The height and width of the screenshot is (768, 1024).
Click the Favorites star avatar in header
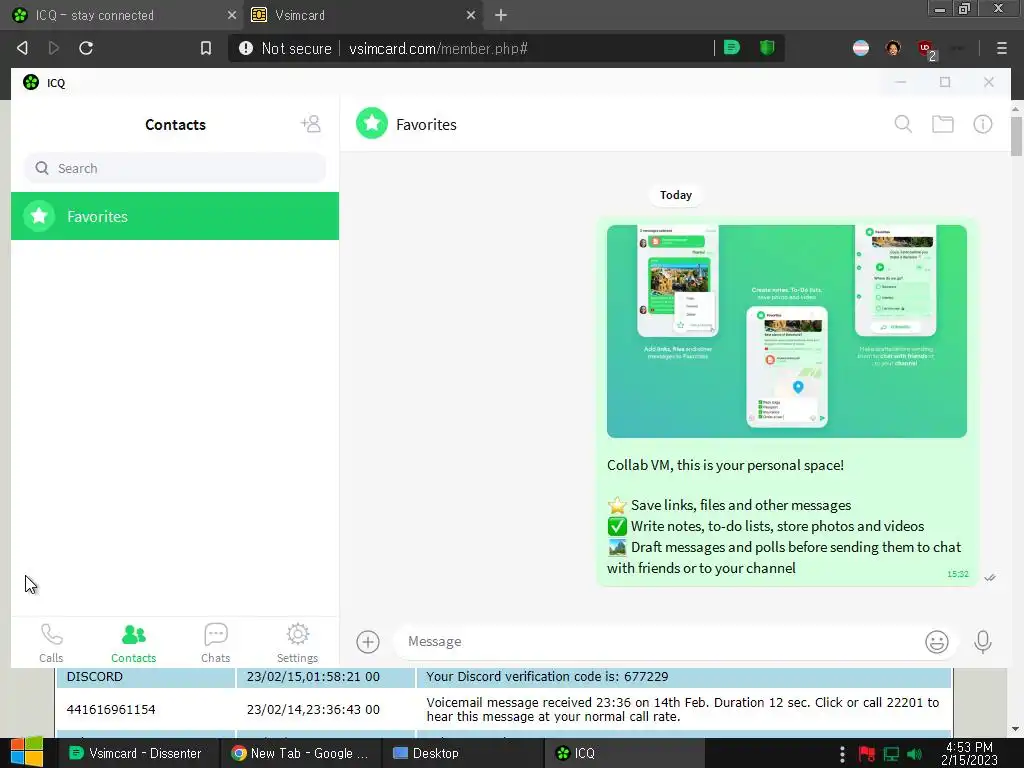(x=372, y=123)
